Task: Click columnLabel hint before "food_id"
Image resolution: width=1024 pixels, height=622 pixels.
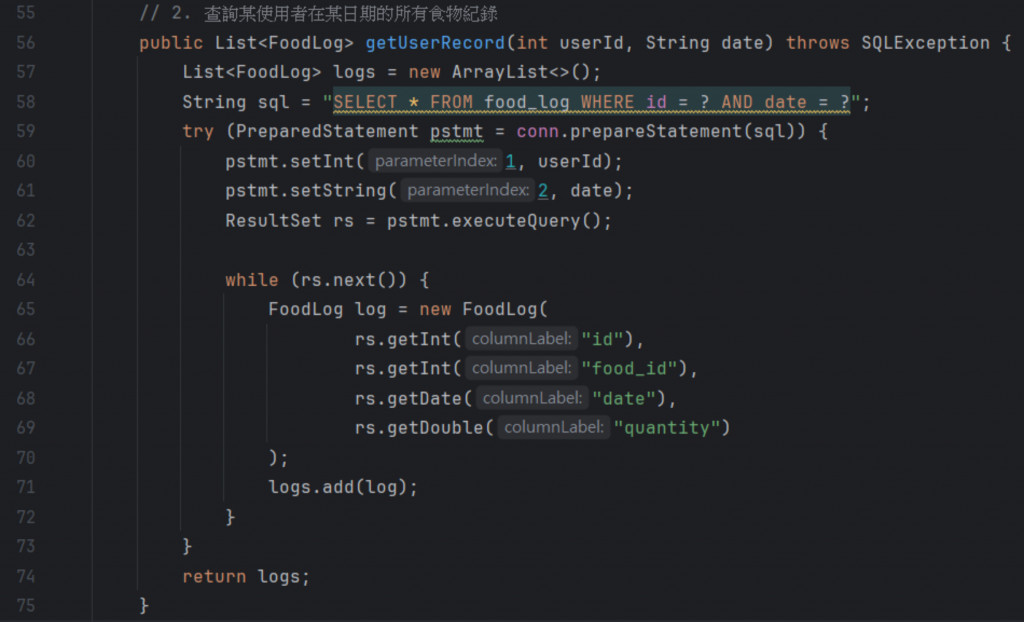Action: 521,368
